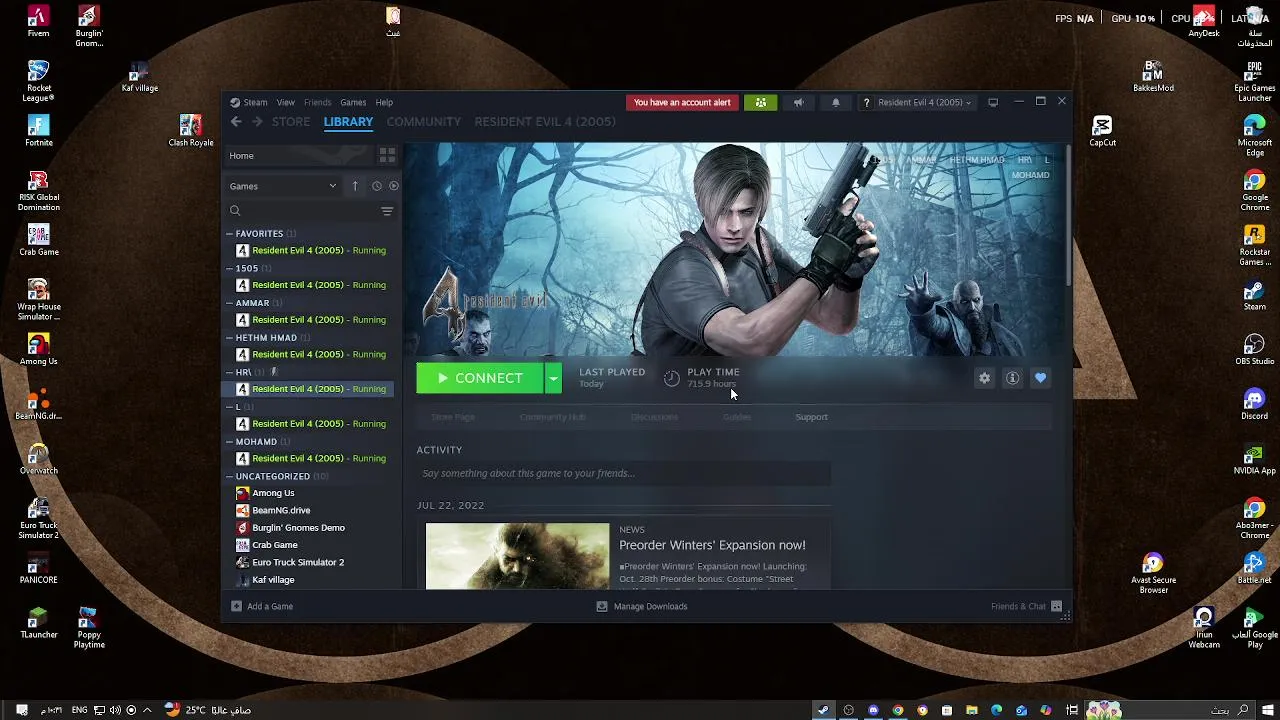Click the sort order up-arrow icon
Screen dimensions: 1280x720
pos(354,186)
